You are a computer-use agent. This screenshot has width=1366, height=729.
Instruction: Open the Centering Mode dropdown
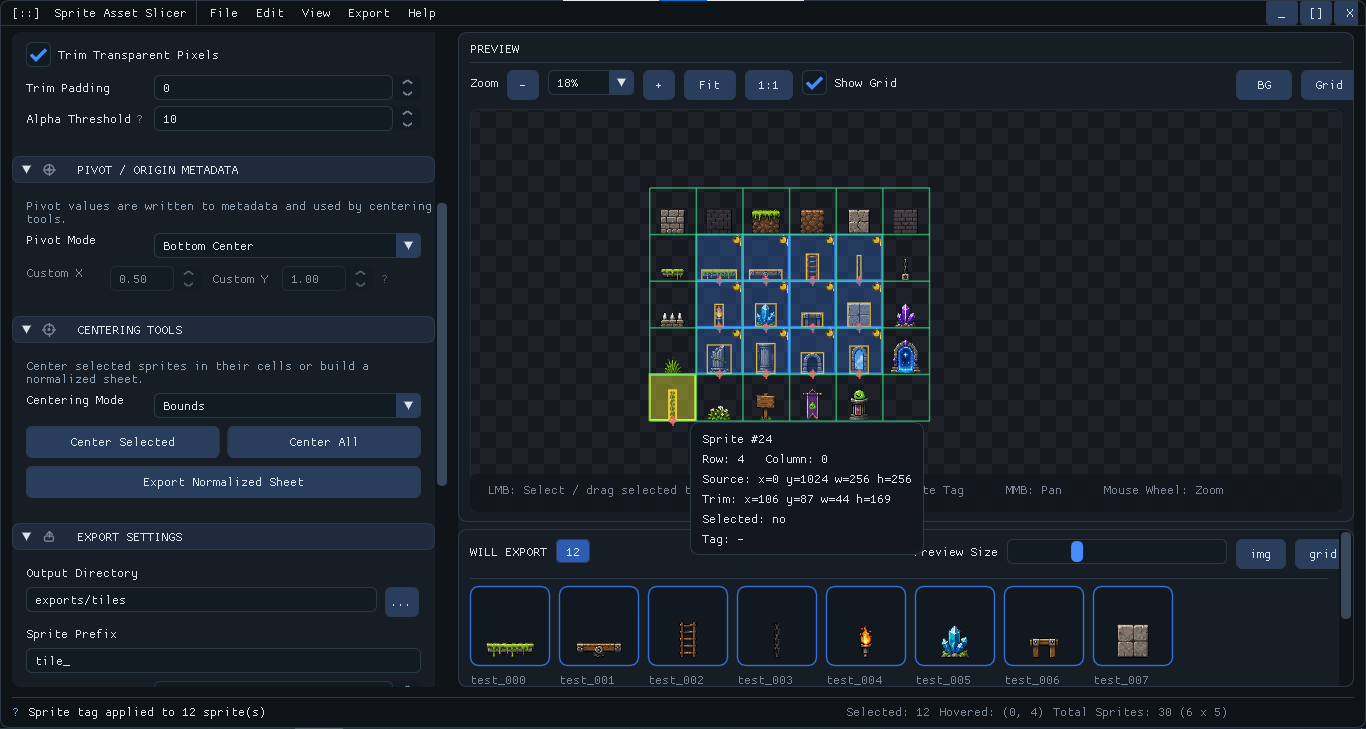click(288, 406)
